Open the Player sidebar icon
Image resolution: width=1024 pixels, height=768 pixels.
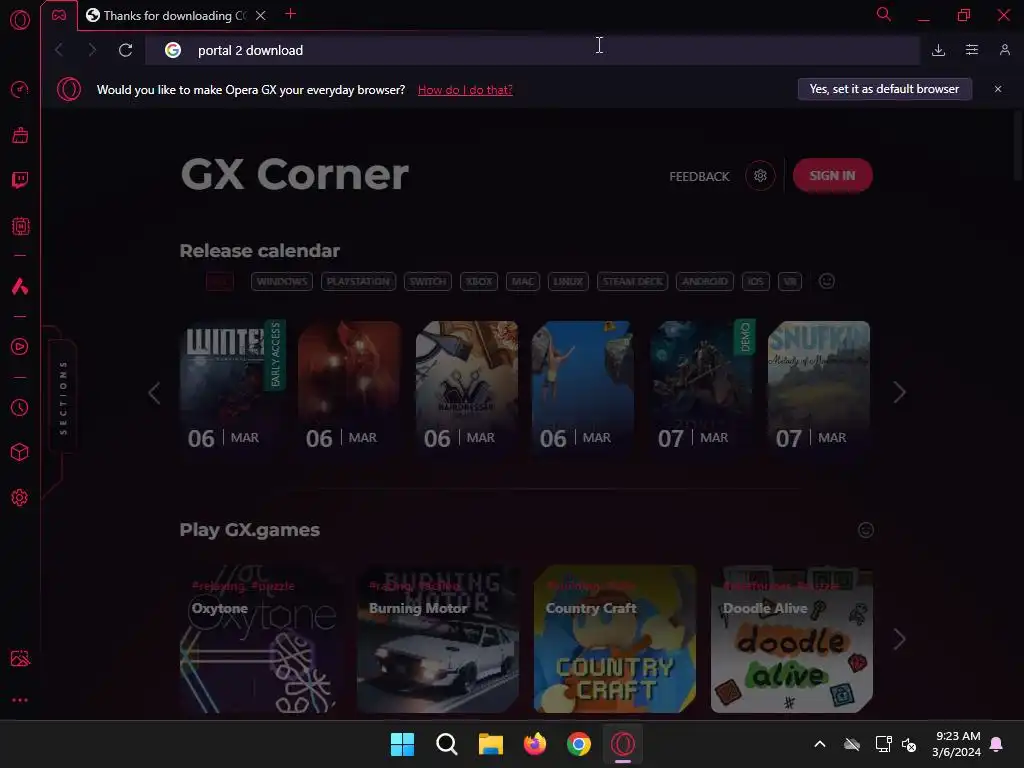point(20,346)
